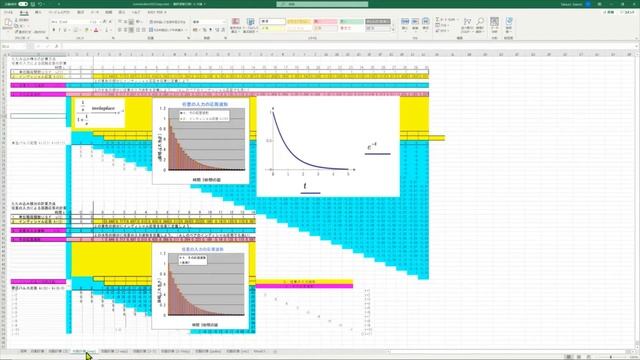Image resolution: width=640 pixels, height=360 pixels.
Task: Select the lower bar chart thumbnail
Action: click(200, 286)
